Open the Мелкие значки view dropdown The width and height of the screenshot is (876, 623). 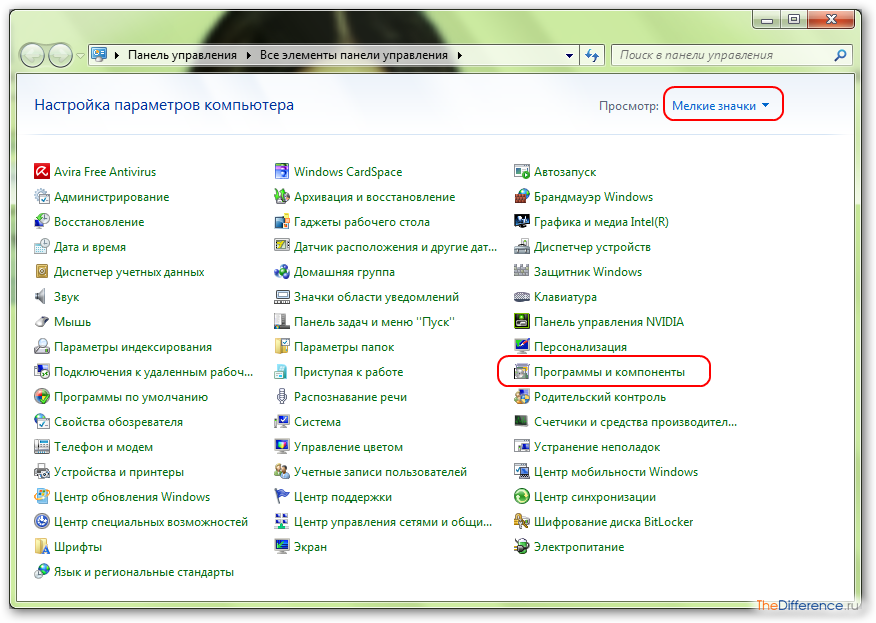click(x=721, y=105)
